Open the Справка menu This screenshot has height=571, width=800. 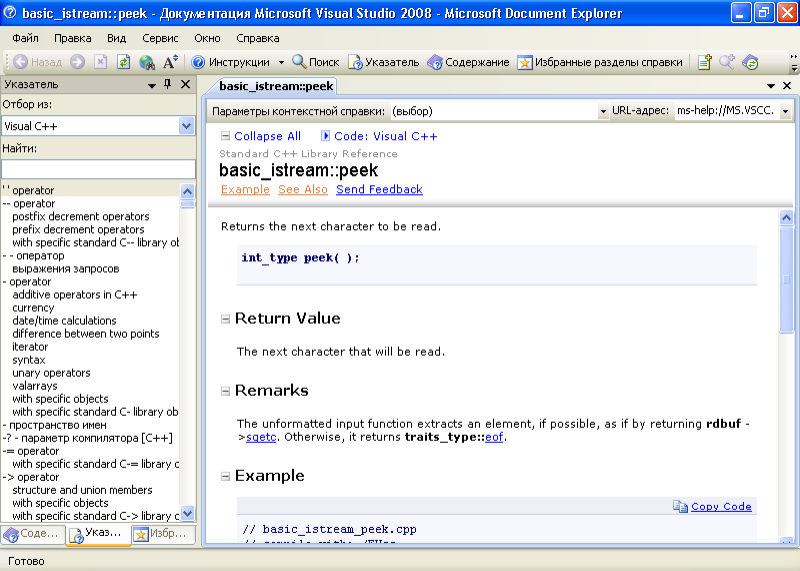tap(258, 38)
